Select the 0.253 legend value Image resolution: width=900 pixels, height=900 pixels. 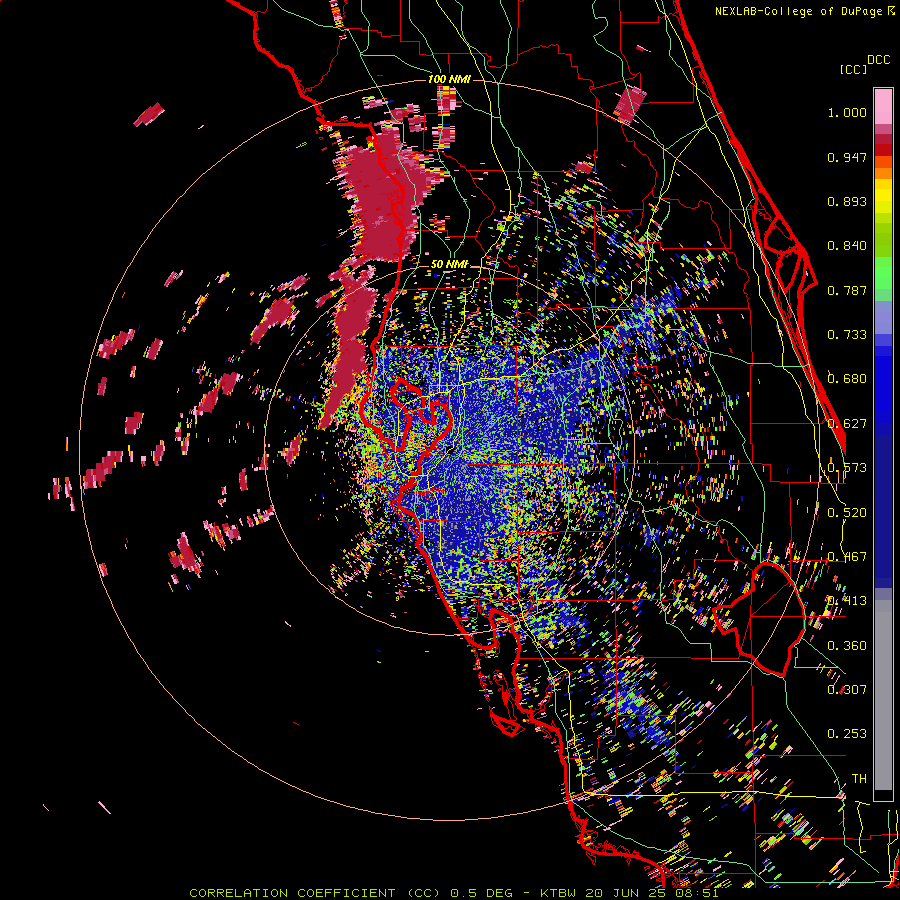click(847, 734)
